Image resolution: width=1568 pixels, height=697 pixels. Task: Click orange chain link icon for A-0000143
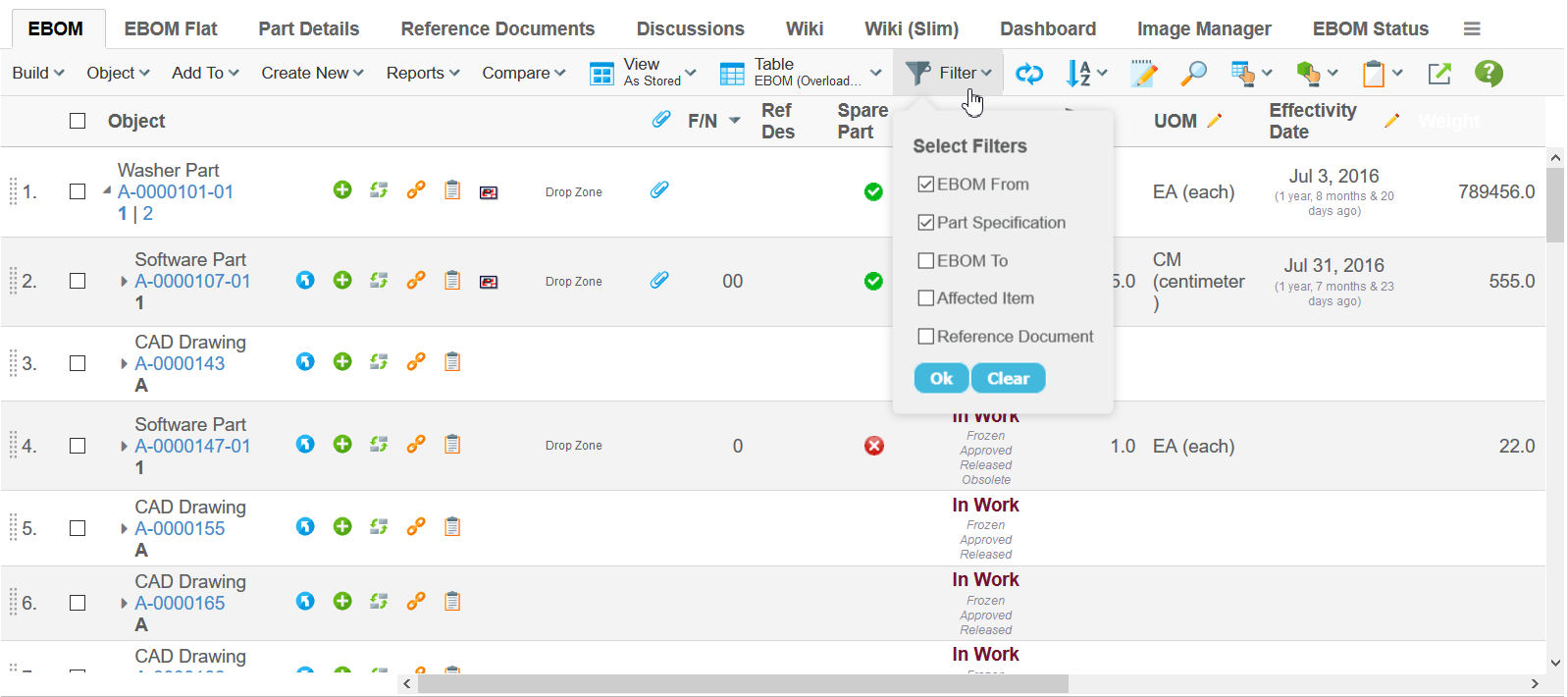pos(416,362)
